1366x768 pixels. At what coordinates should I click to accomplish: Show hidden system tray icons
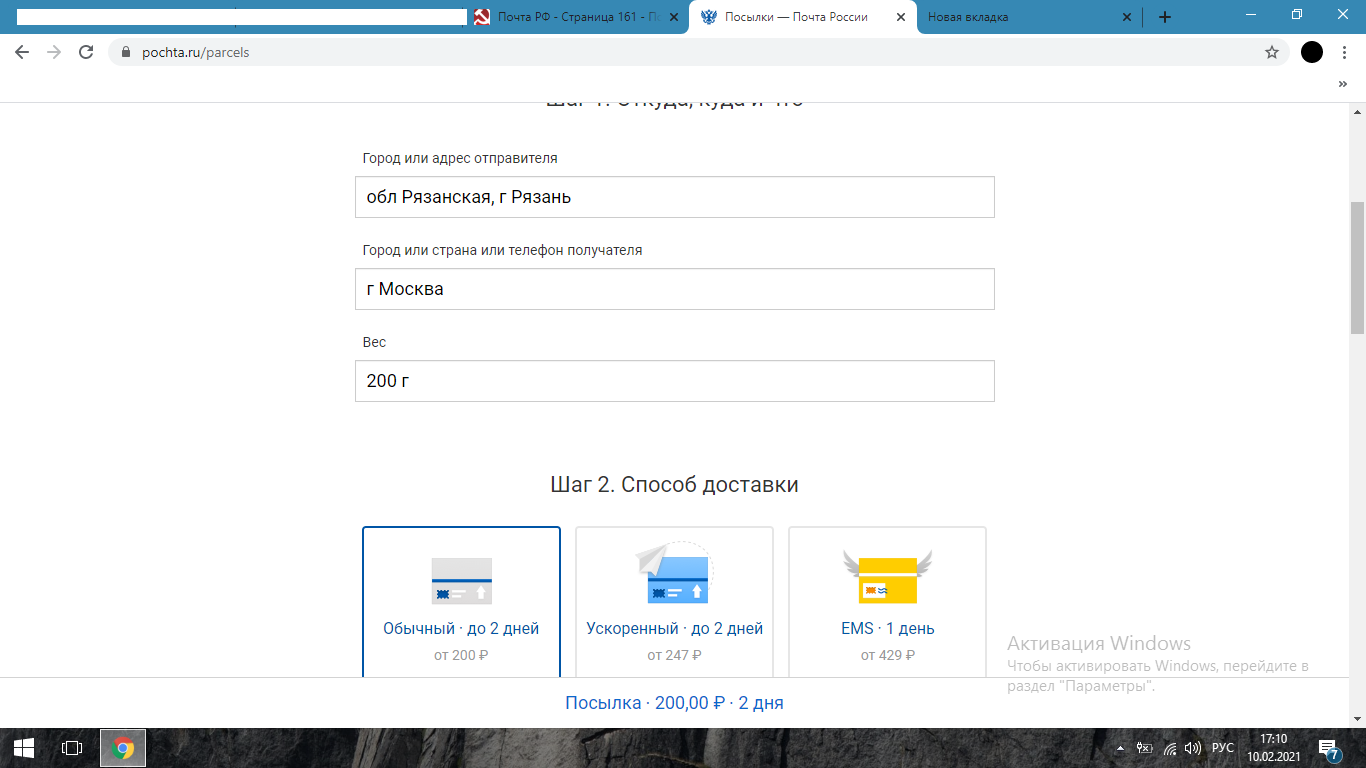pyautogui.click(x=1119, y=748)
